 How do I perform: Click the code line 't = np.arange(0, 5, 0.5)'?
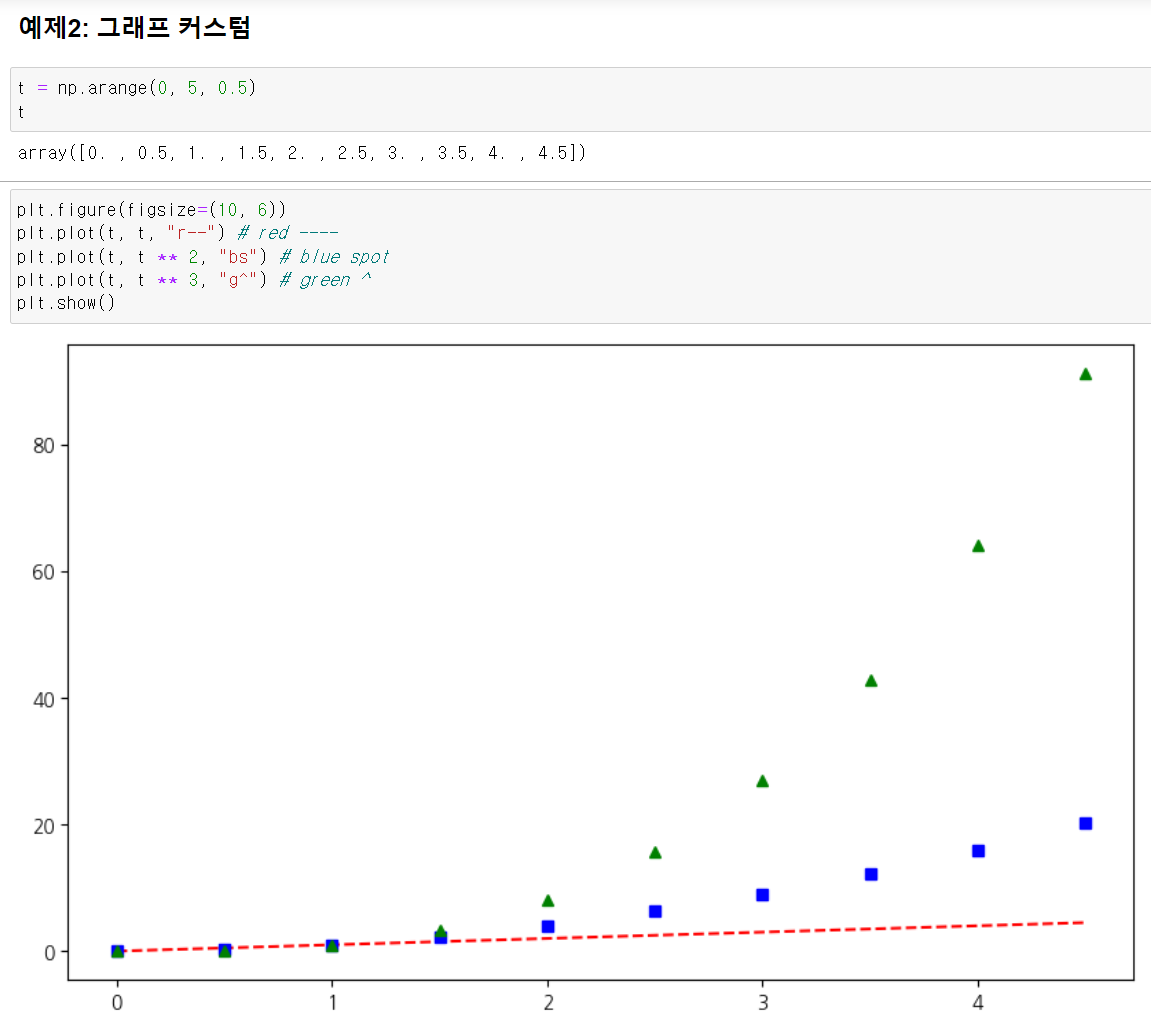point(137,88)
